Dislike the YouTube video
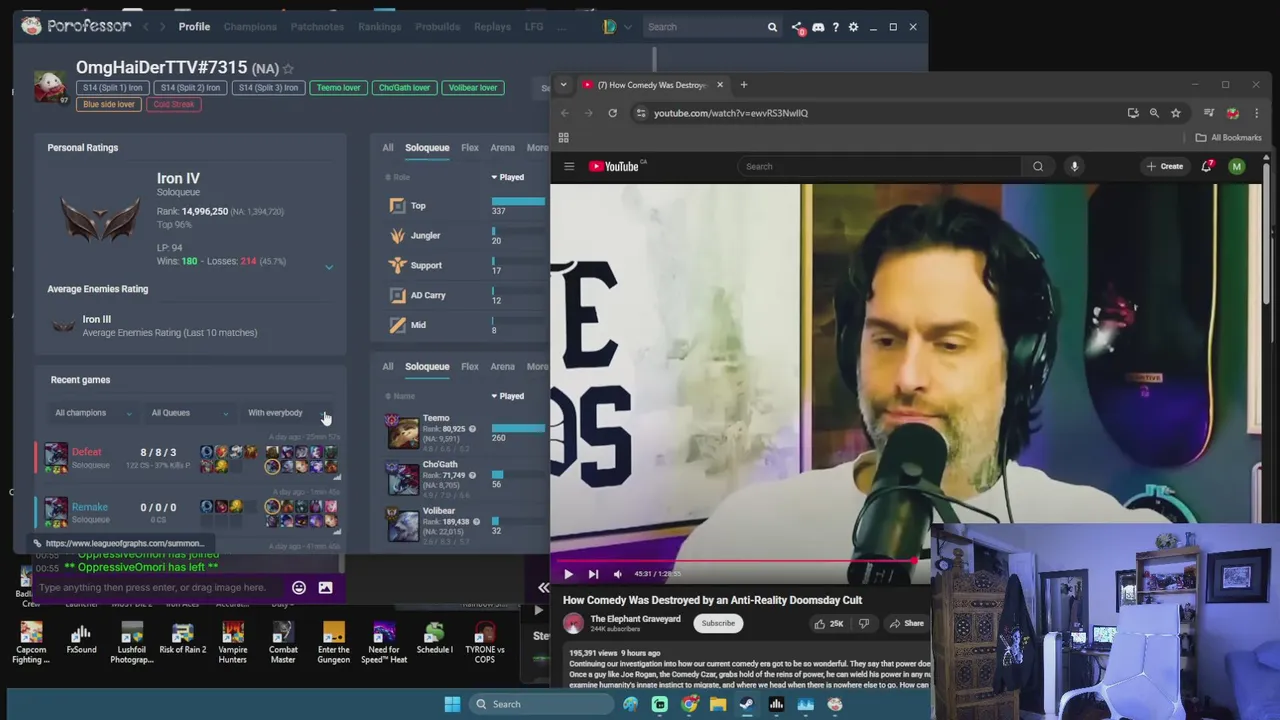 point(863,624)
